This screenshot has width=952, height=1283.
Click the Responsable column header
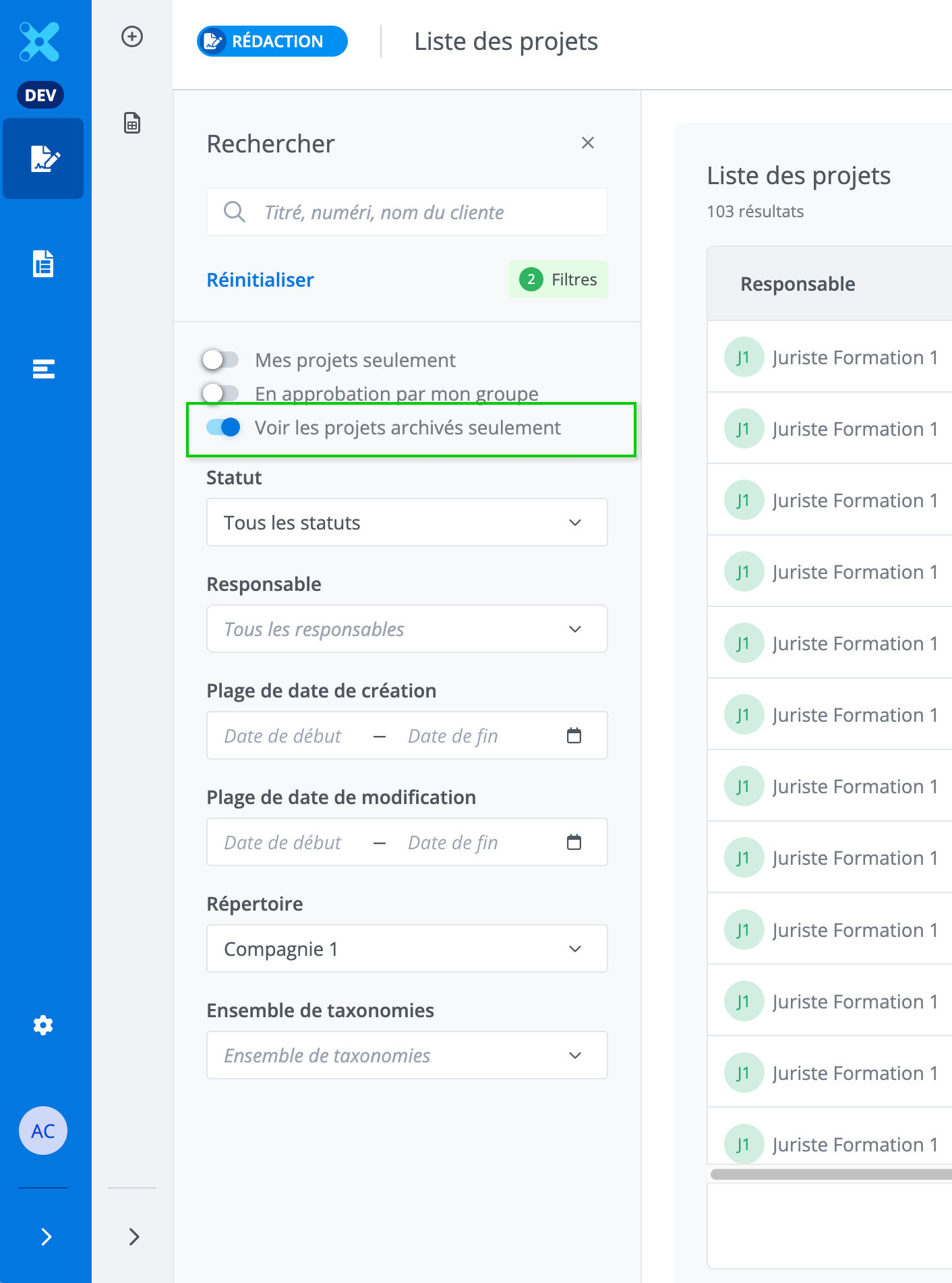[798, 284]
